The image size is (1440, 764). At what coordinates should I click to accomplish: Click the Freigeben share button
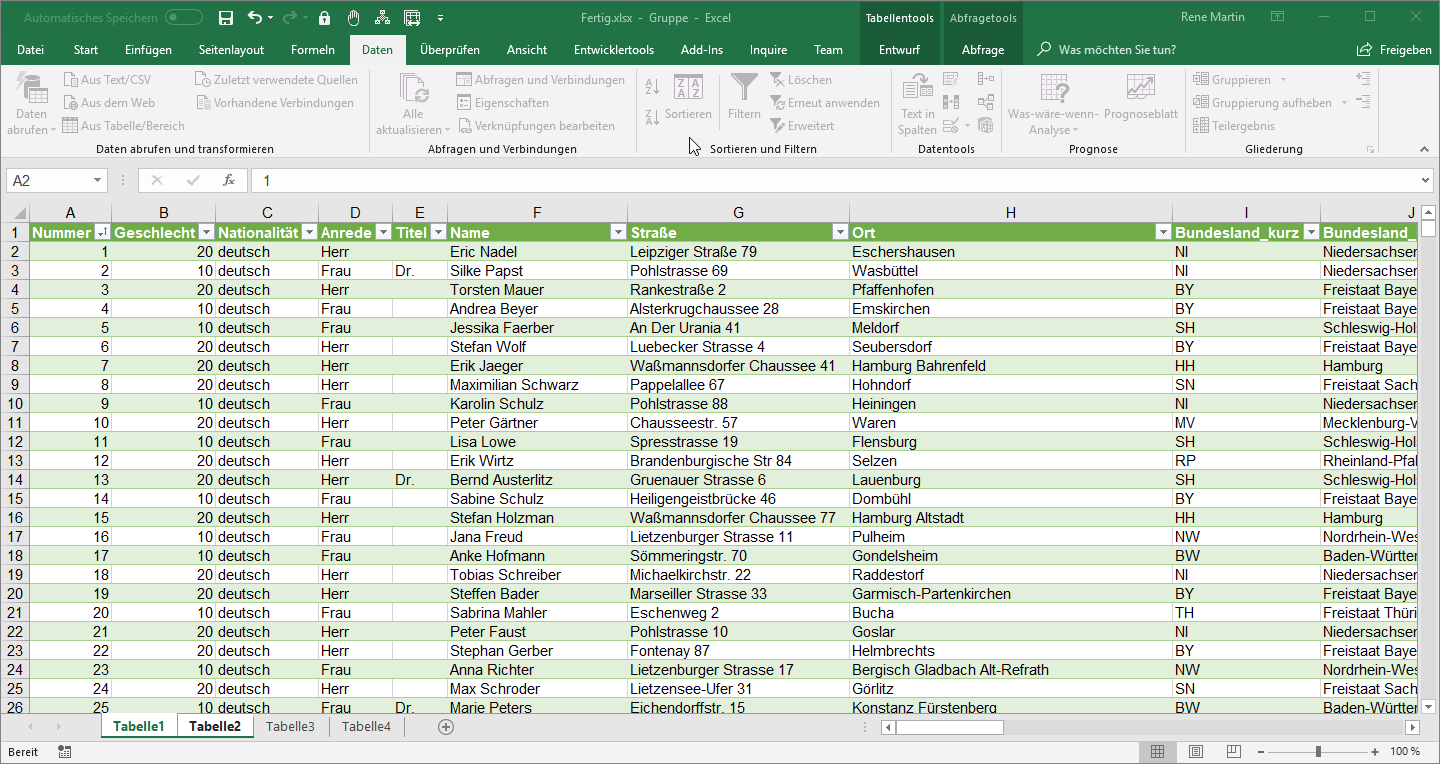(x=1394, y=50)
